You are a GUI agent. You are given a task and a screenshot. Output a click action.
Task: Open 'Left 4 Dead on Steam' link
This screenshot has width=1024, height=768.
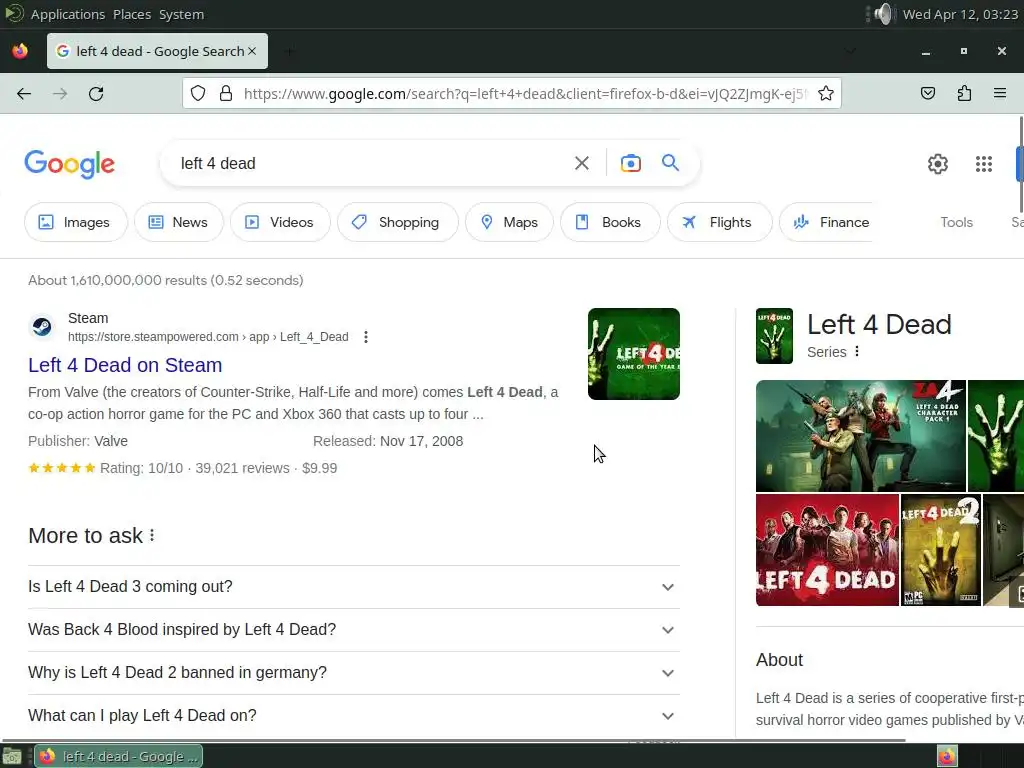coord(125,365)
